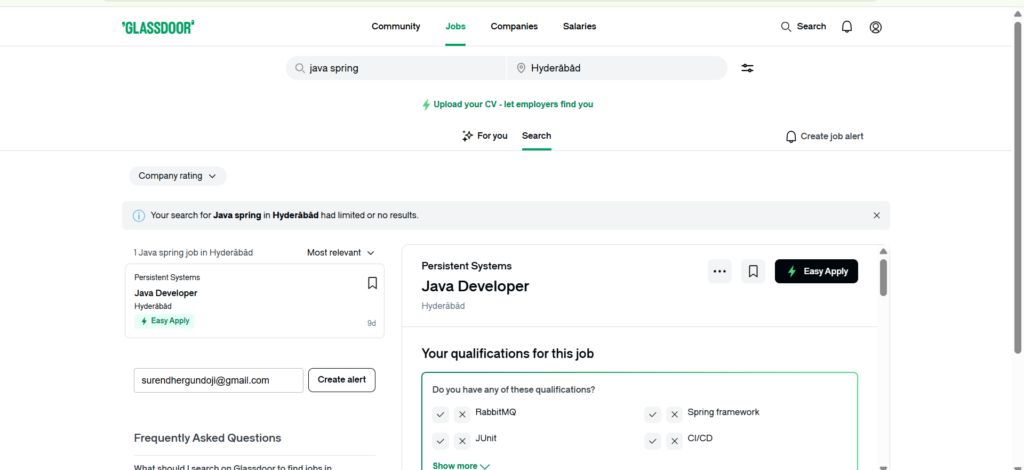The image size is (1024, 470).
Task: Go to the Jobs tab
Action: 455,27
